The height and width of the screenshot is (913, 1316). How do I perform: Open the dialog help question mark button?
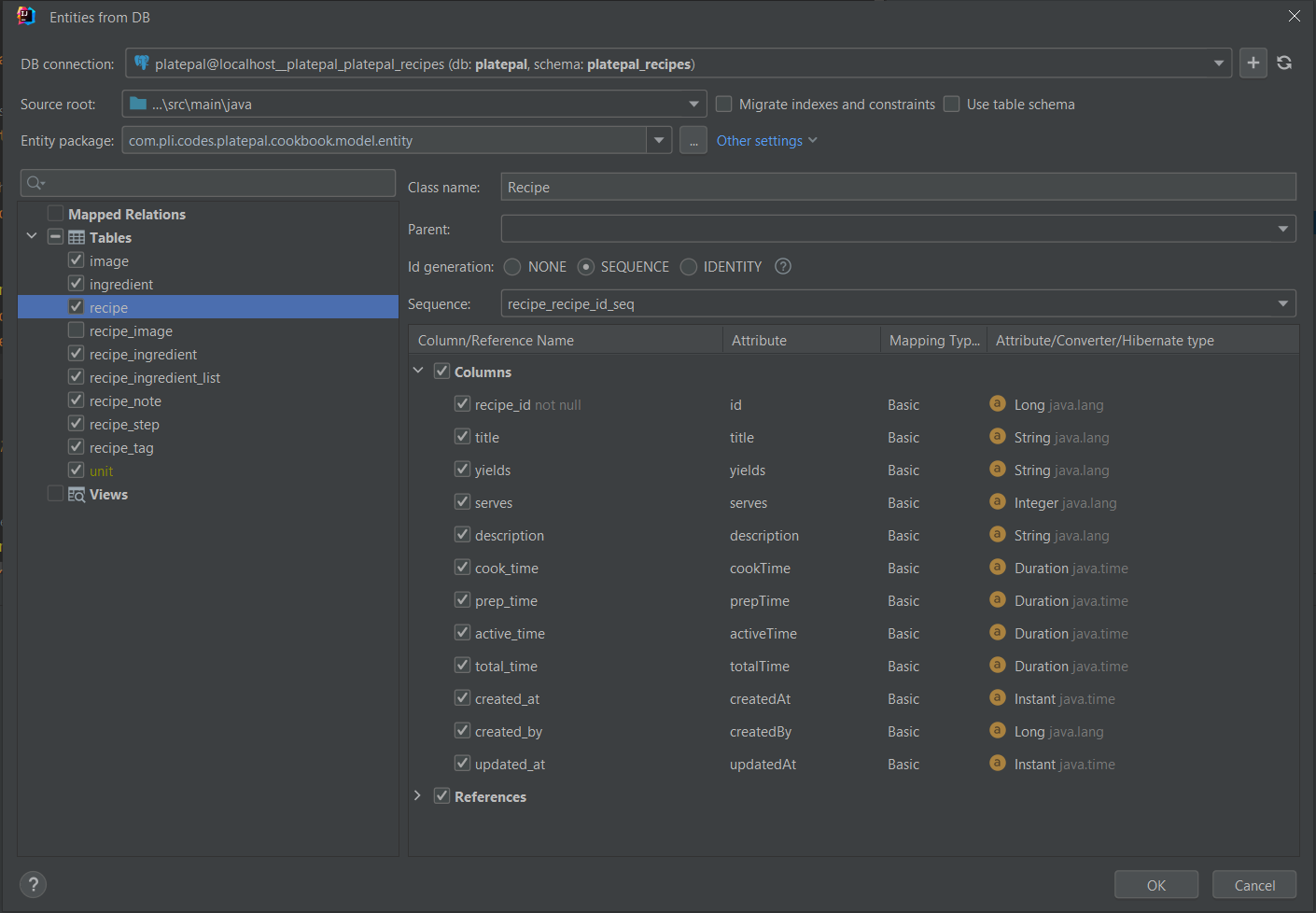(x=33, y=884)
